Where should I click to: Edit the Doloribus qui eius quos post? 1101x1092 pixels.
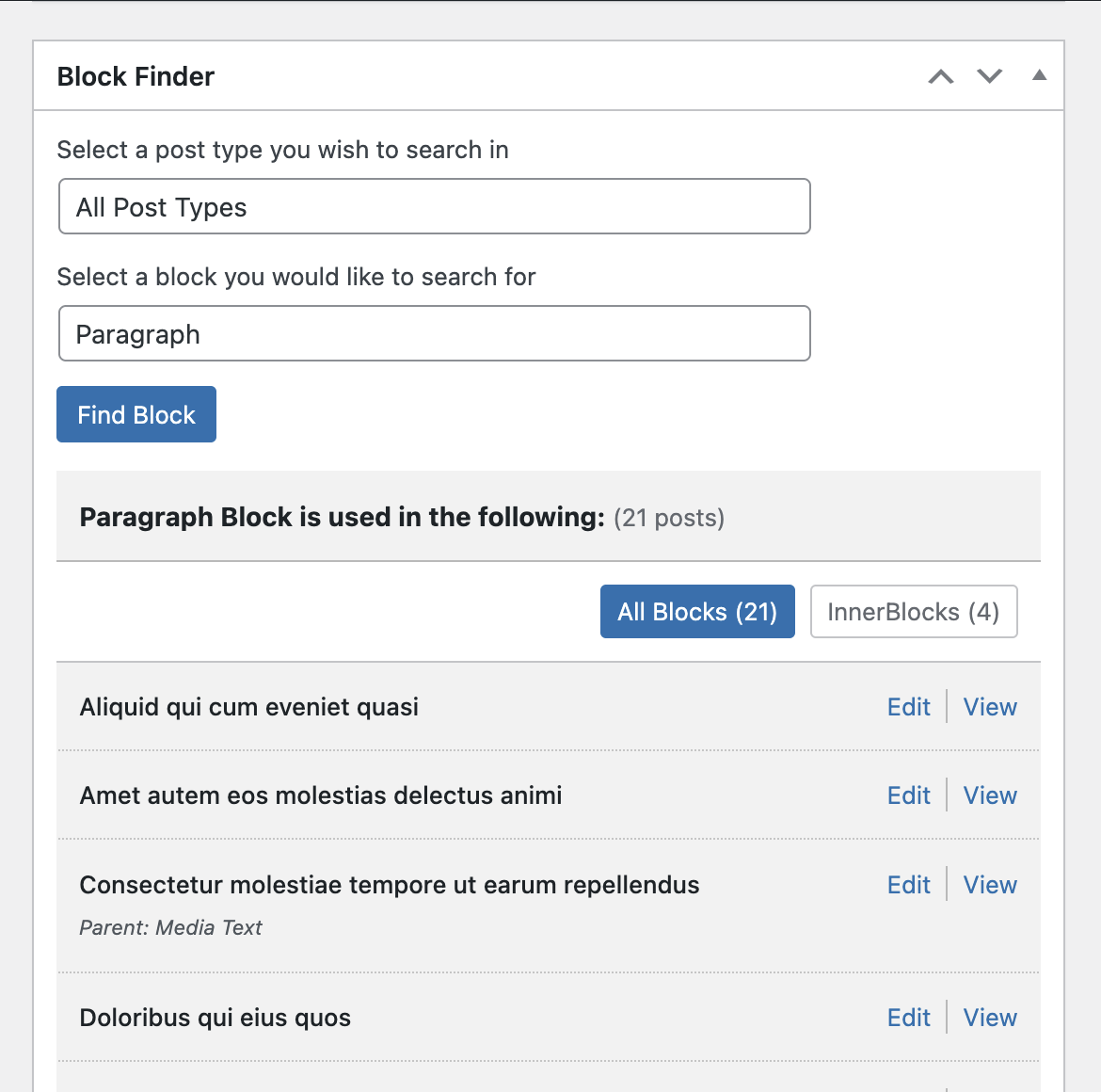pos(908,1018)
